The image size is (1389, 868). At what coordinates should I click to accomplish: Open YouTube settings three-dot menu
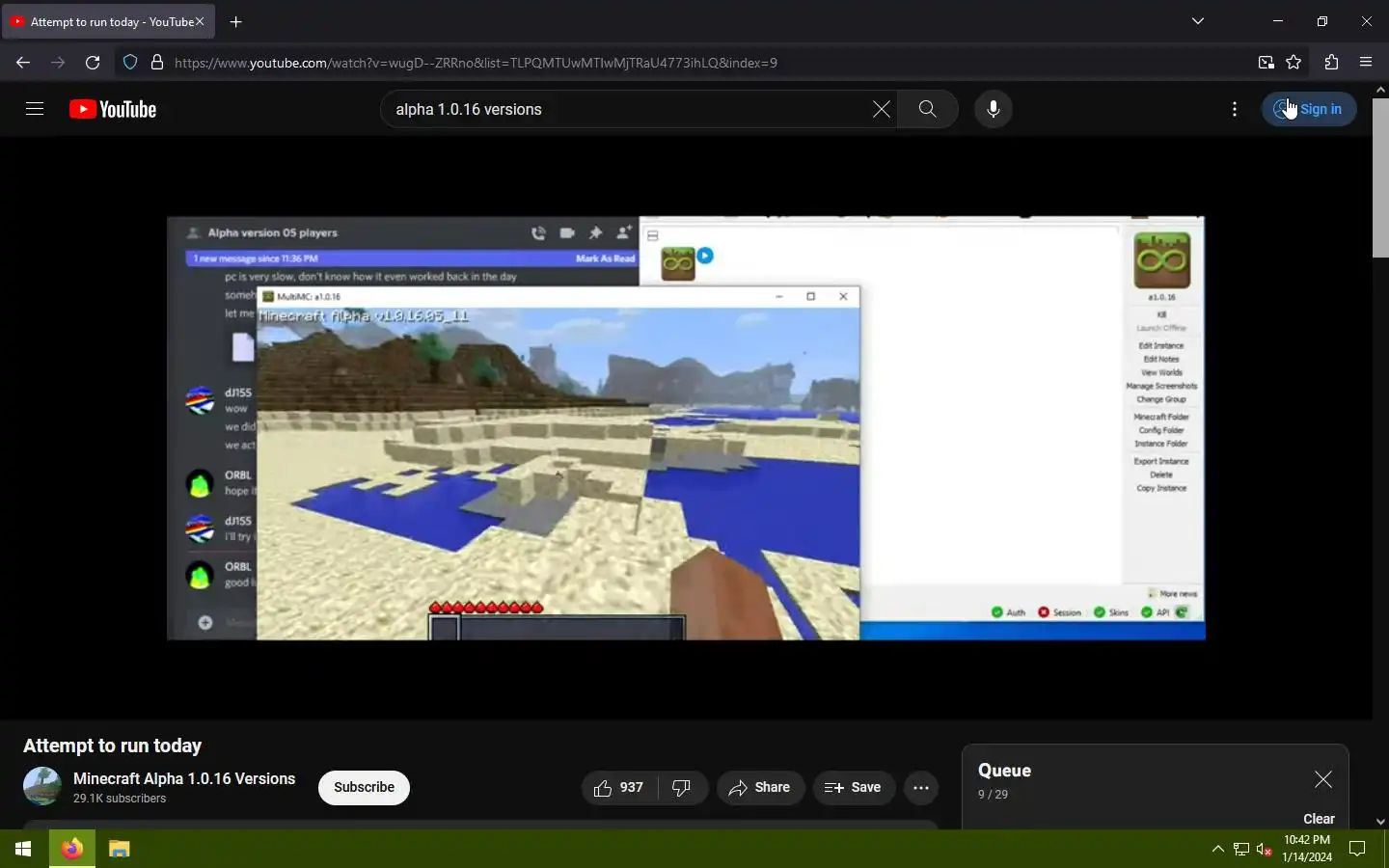pyautogui.click(x=1235, y=109)
